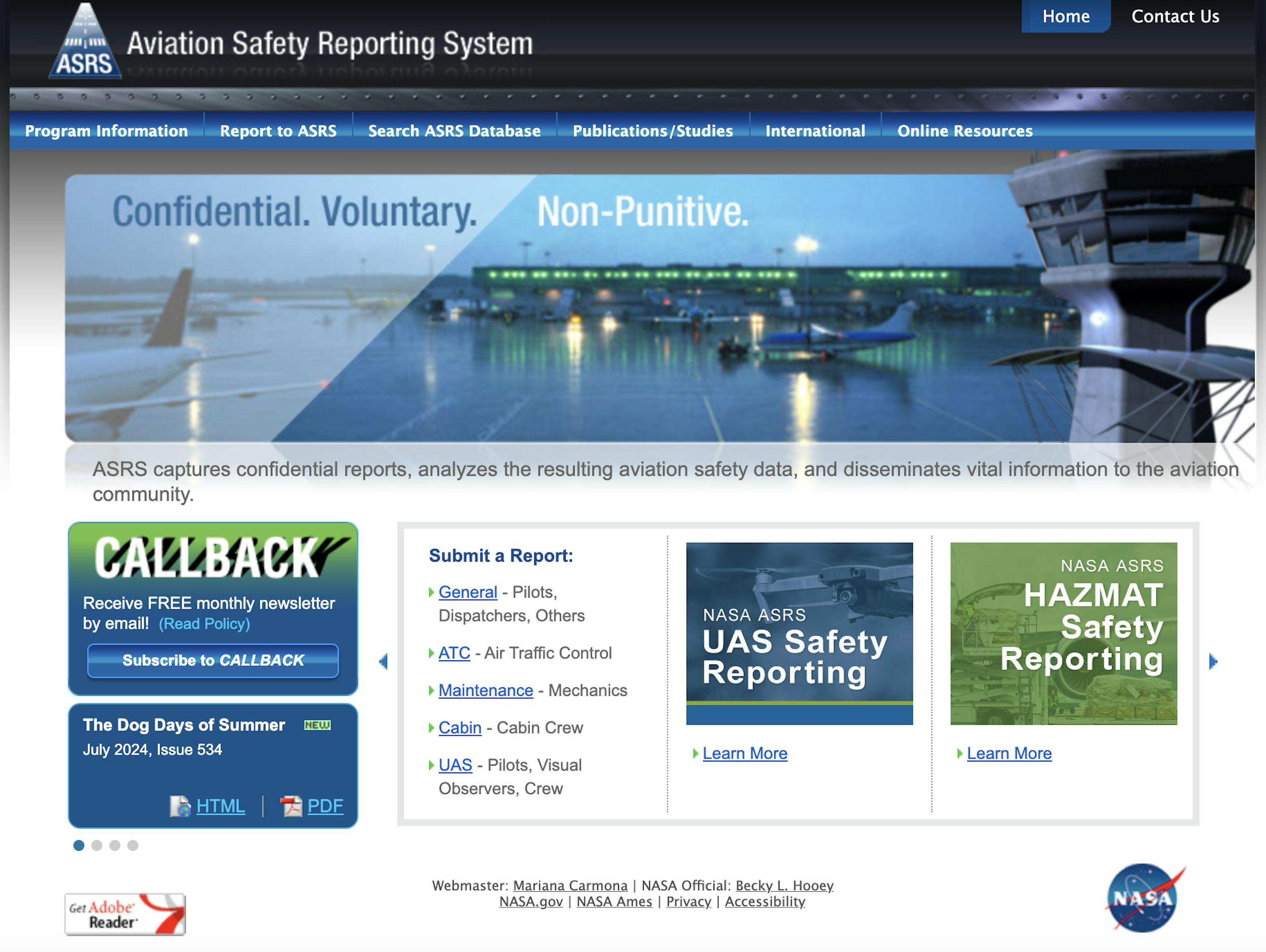Image resolution: width=1266 pixels, height=952 pixels.
Task: Open the Report to ASRS menu
Action: coord(278,131)
